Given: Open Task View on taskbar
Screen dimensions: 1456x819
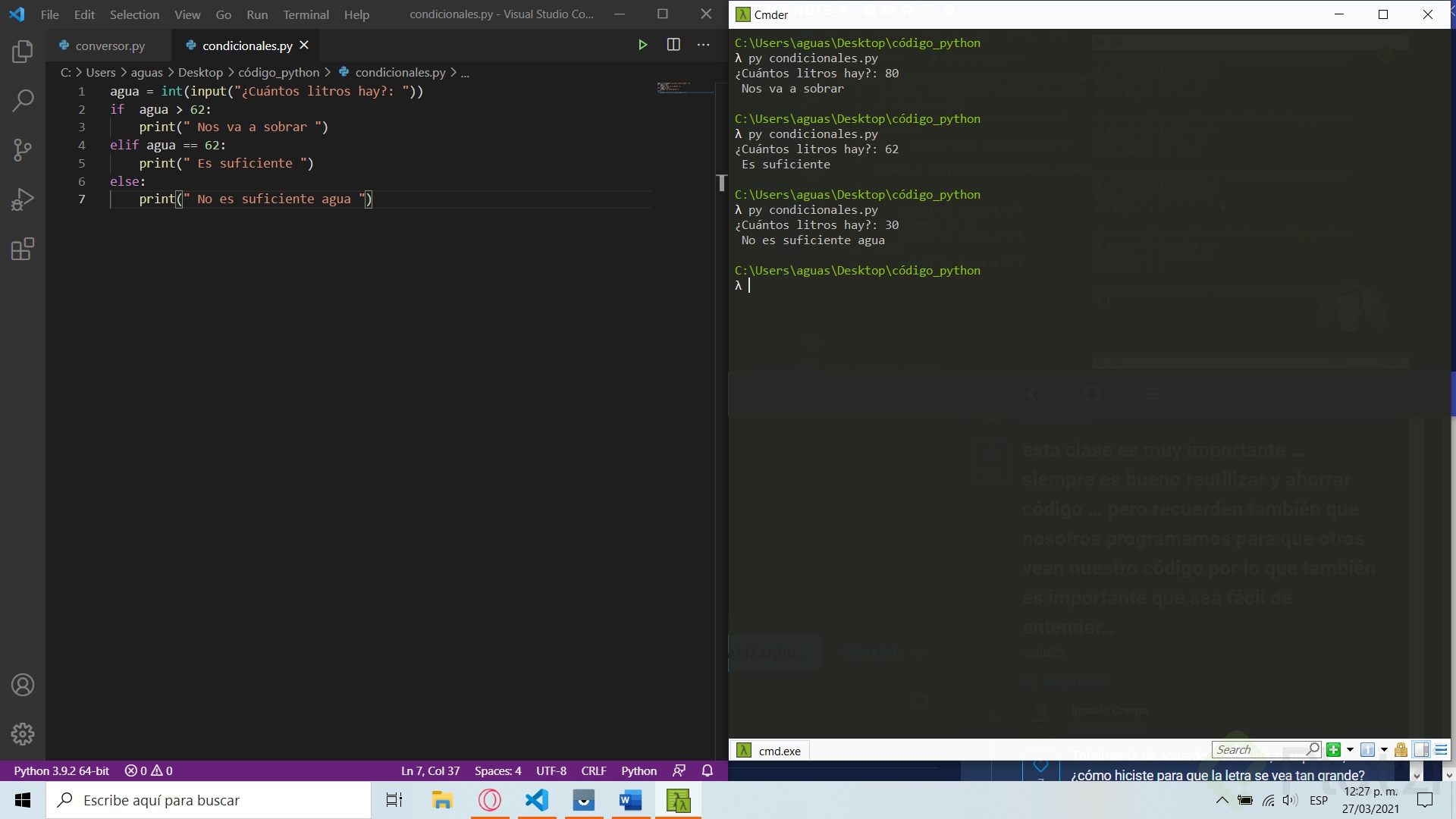Looking at the screenshot, I should click(394, 800).
